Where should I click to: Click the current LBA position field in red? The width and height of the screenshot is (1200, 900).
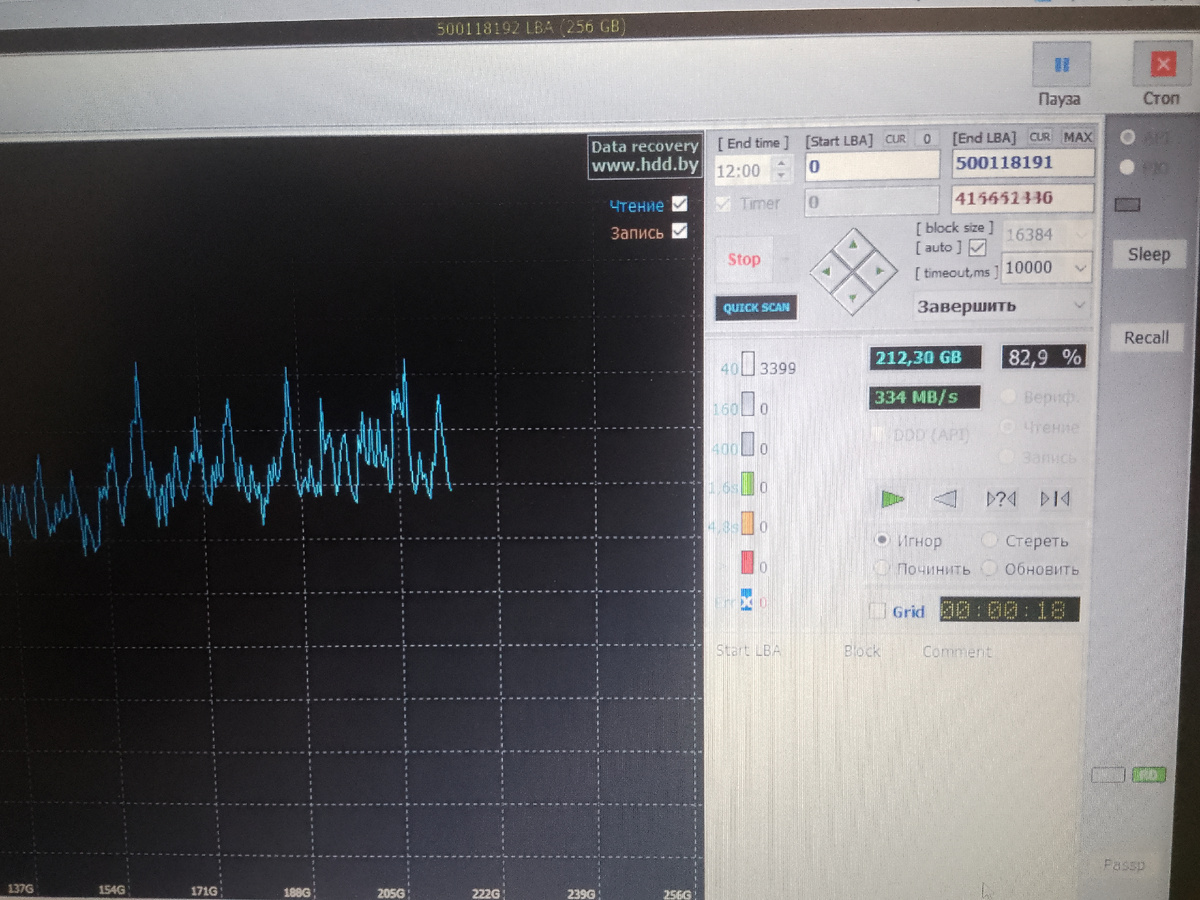pyautogui.click(x=1023, y=198)
